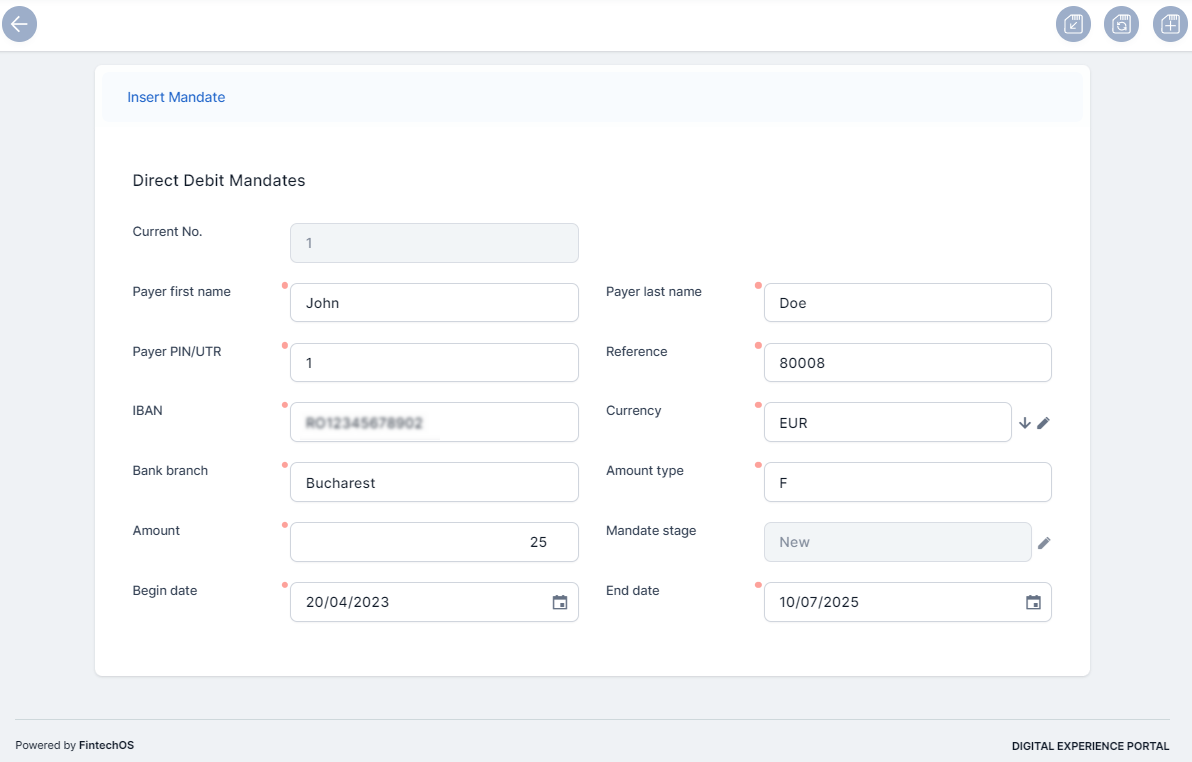This screenshot has height=762, width=1192.
Task: Click the Amount field showing 25
Action: click(x=434, y=542)
